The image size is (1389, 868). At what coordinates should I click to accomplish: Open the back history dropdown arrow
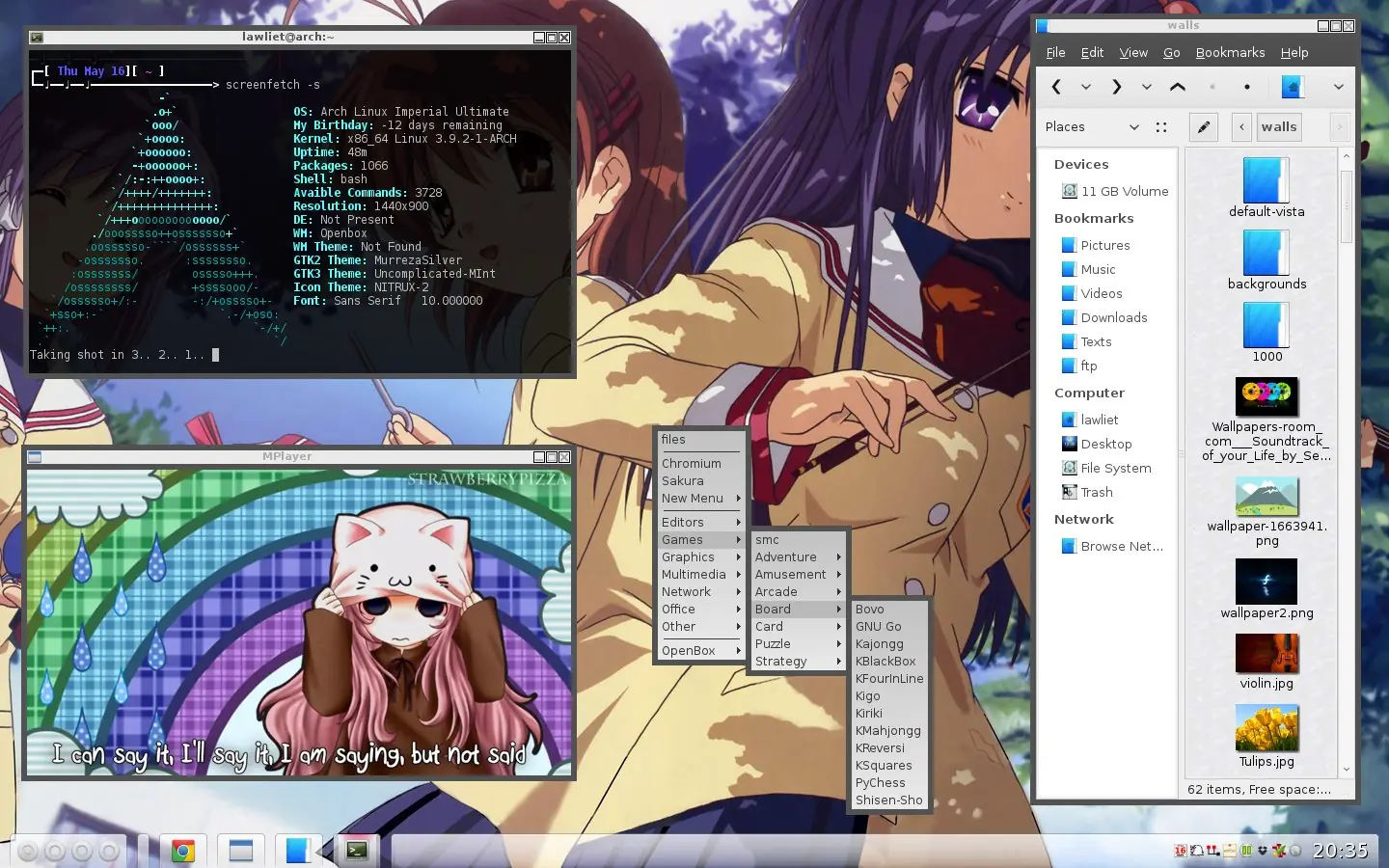coord(1086,87)
